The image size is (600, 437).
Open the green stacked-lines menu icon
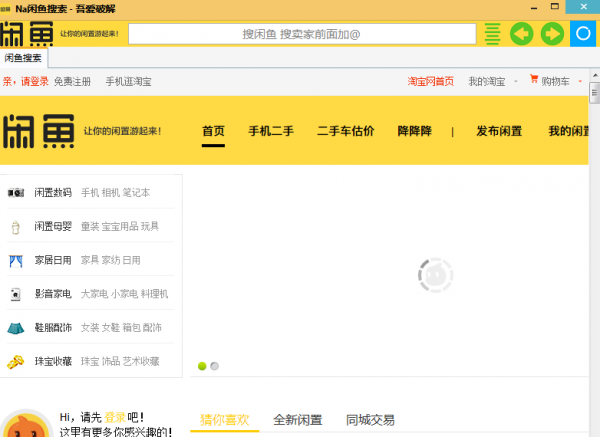point(492,34)
